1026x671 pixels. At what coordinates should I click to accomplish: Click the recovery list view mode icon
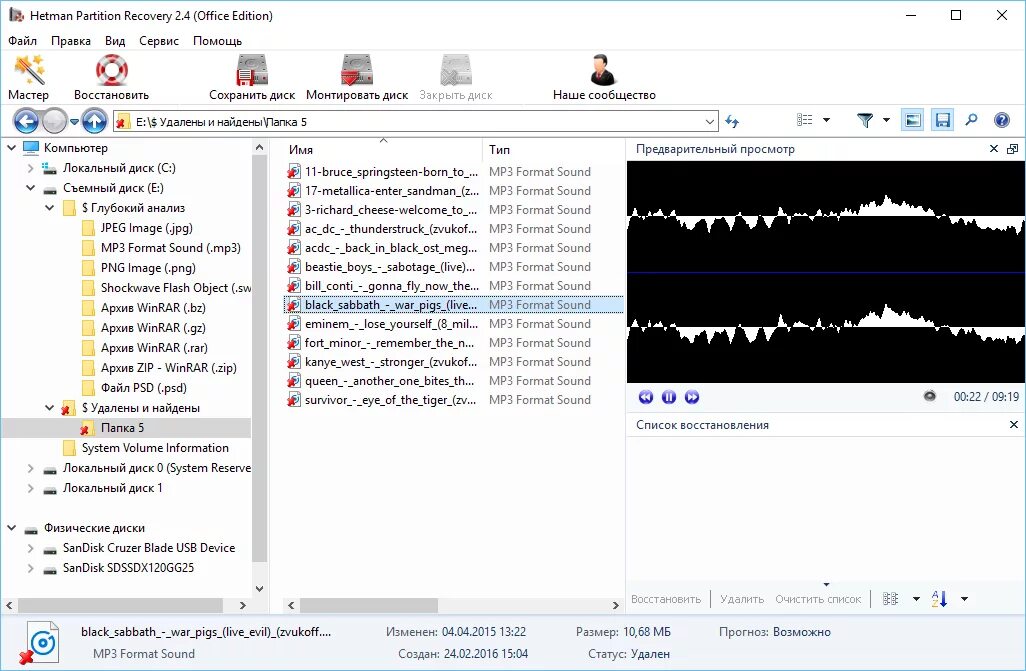click(891, 598)
